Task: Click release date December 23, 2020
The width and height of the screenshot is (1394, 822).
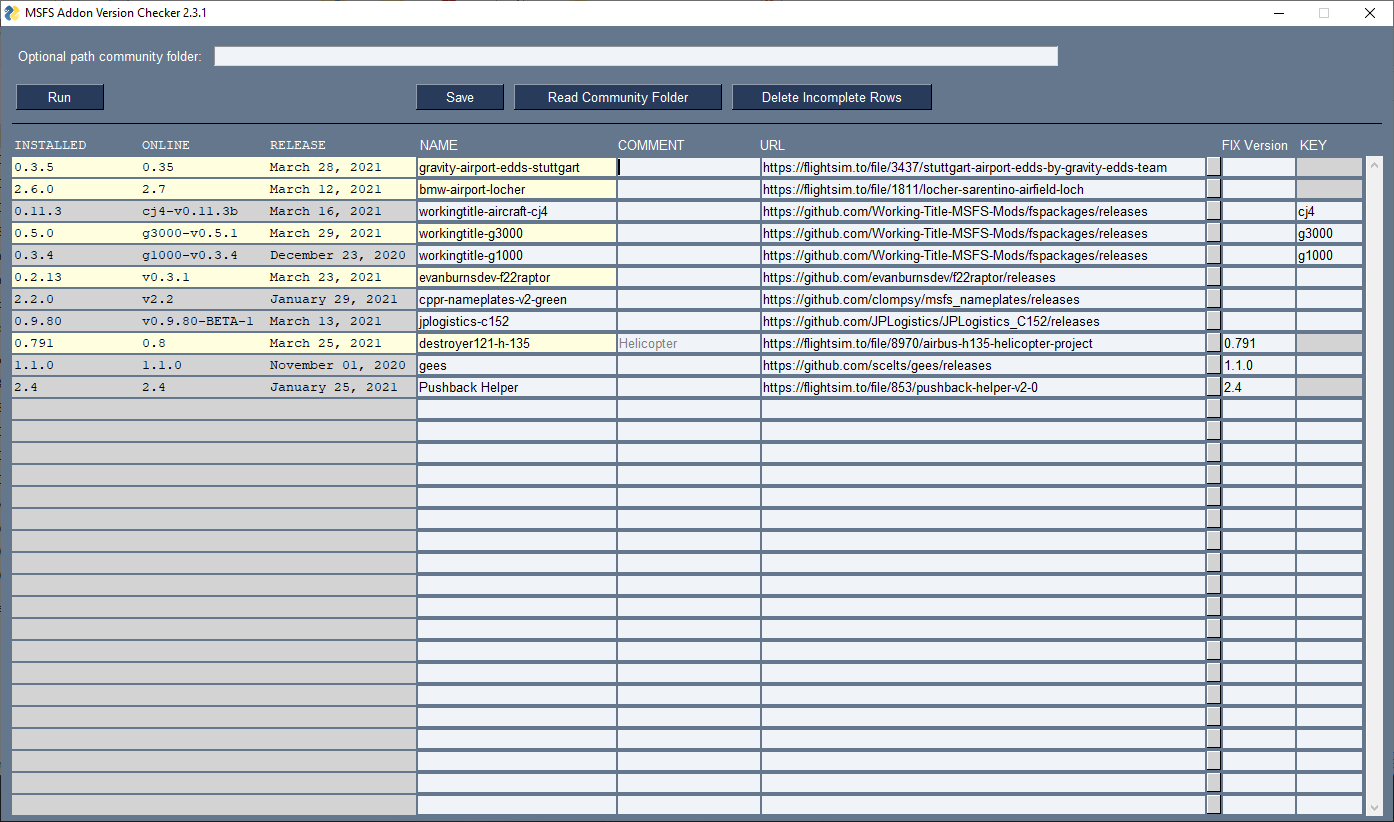Action: 337,255
